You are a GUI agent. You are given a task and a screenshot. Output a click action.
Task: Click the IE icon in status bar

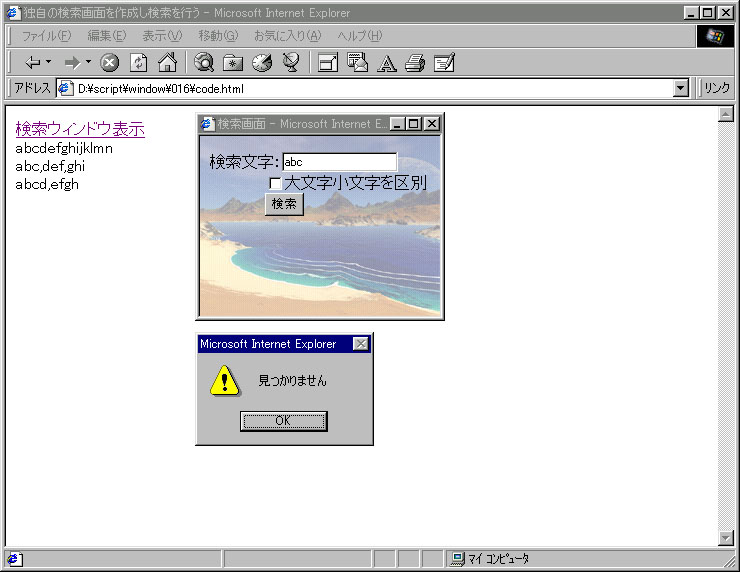[x=13, y=559]
